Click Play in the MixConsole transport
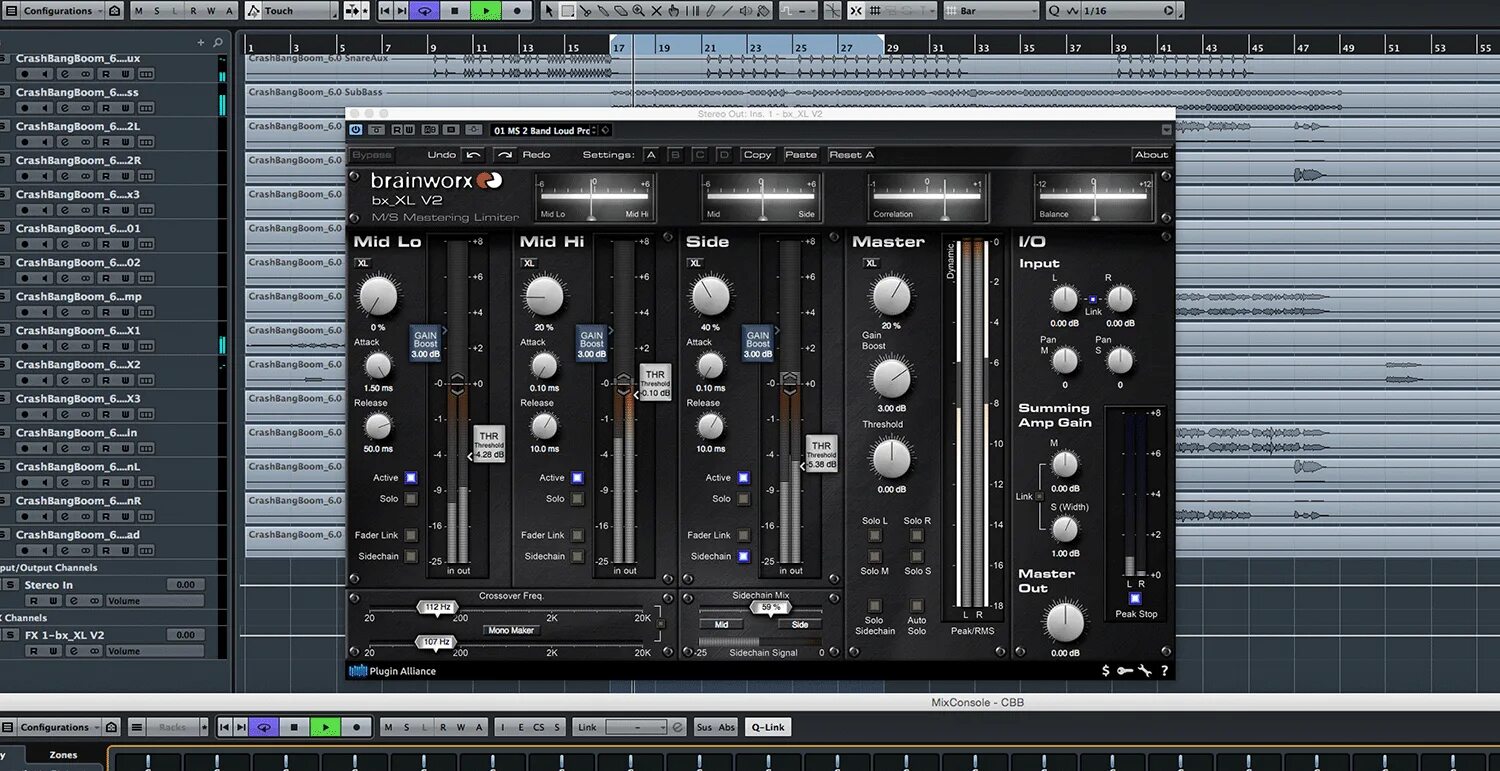1500x771 pixels. point(325,727)
